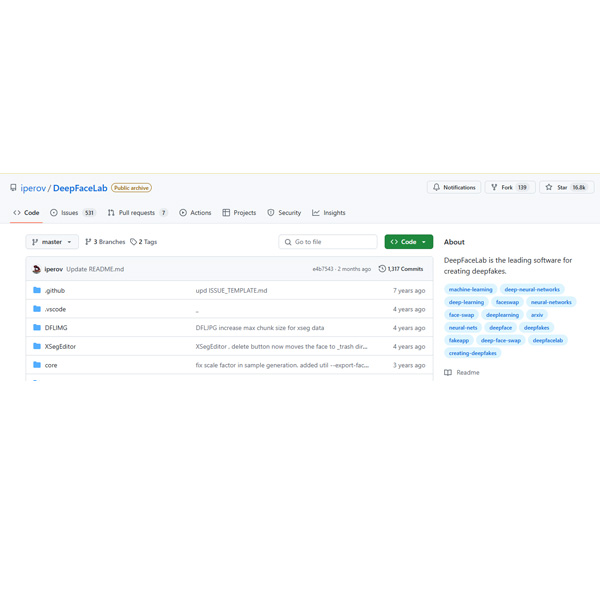Expand the green Code dropdown button
600x600 pixels.
[x=408, y=242]
